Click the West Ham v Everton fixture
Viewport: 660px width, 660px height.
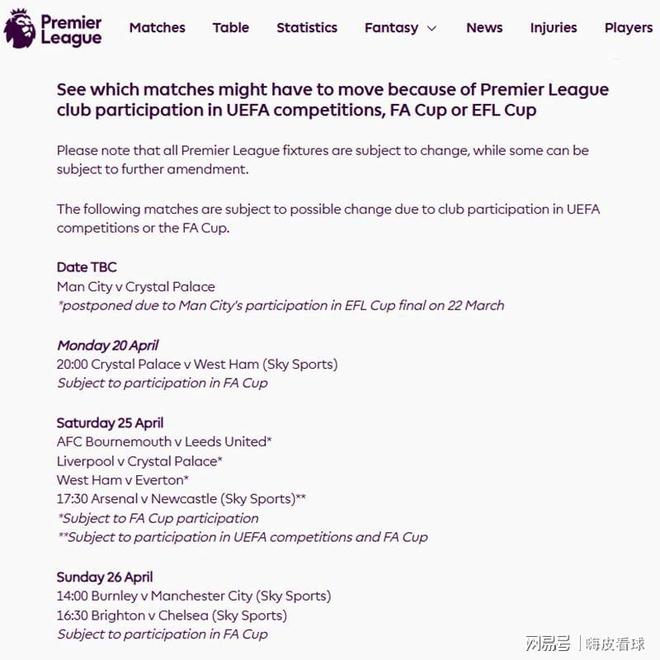[123, 480]
